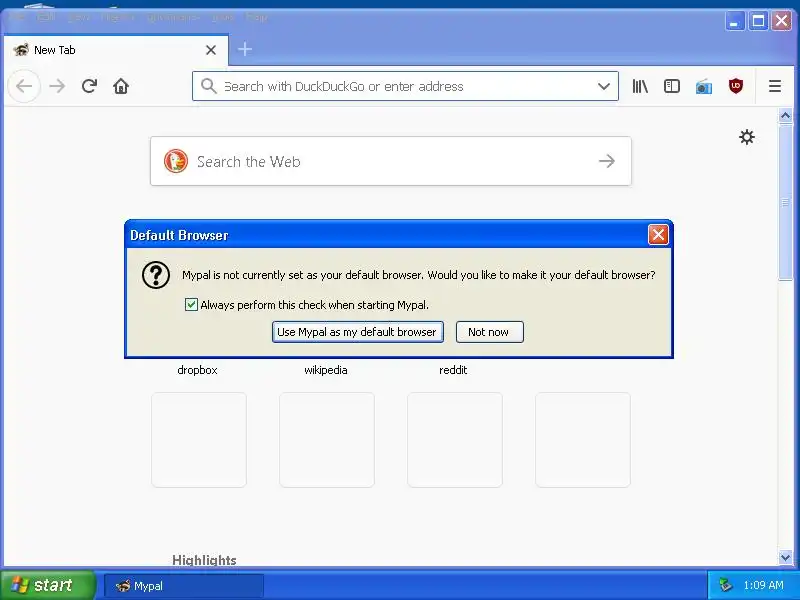Click the page scrollbar up arrow

785,116
